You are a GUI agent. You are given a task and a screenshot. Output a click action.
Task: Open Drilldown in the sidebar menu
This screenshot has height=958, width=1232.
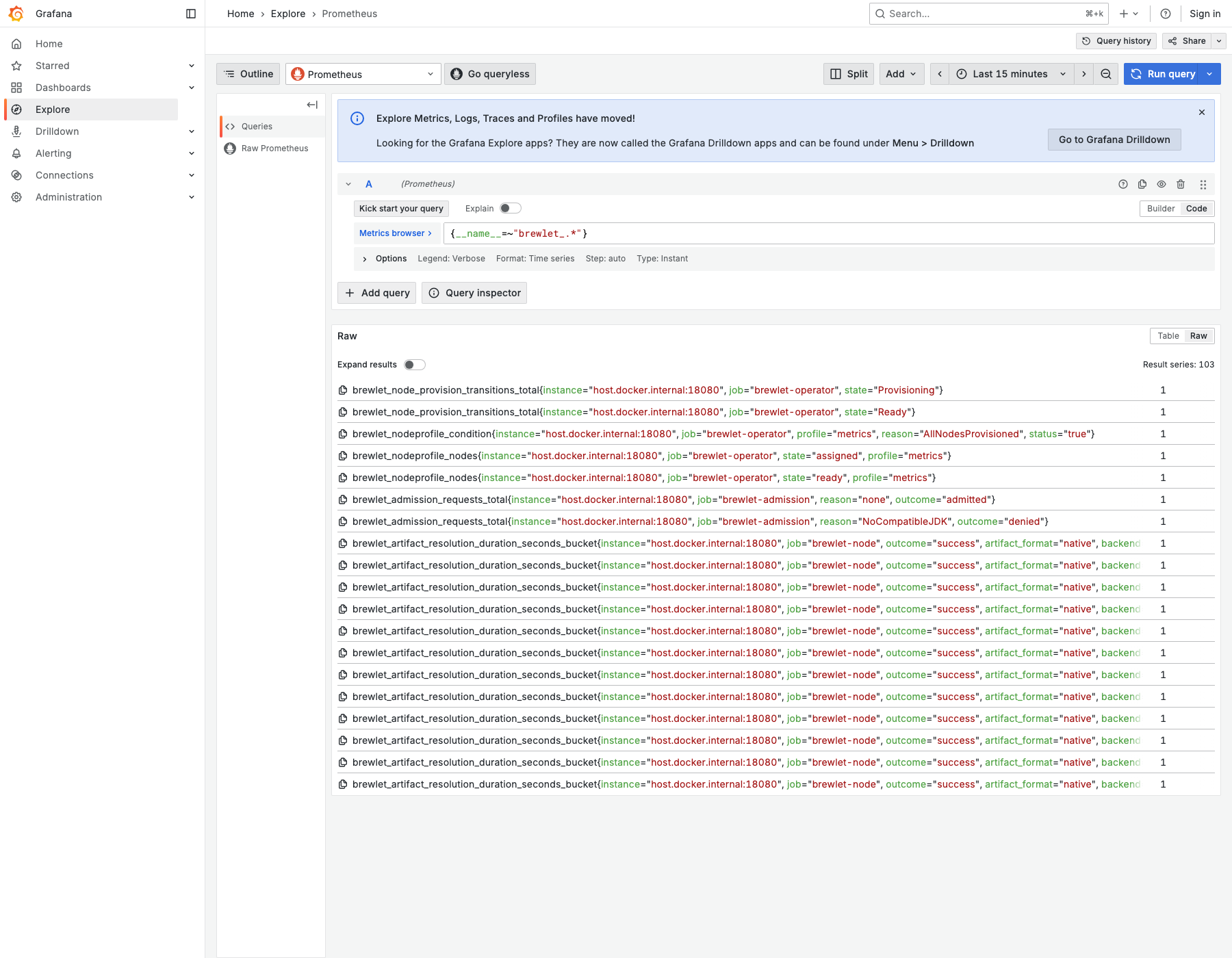57,131
